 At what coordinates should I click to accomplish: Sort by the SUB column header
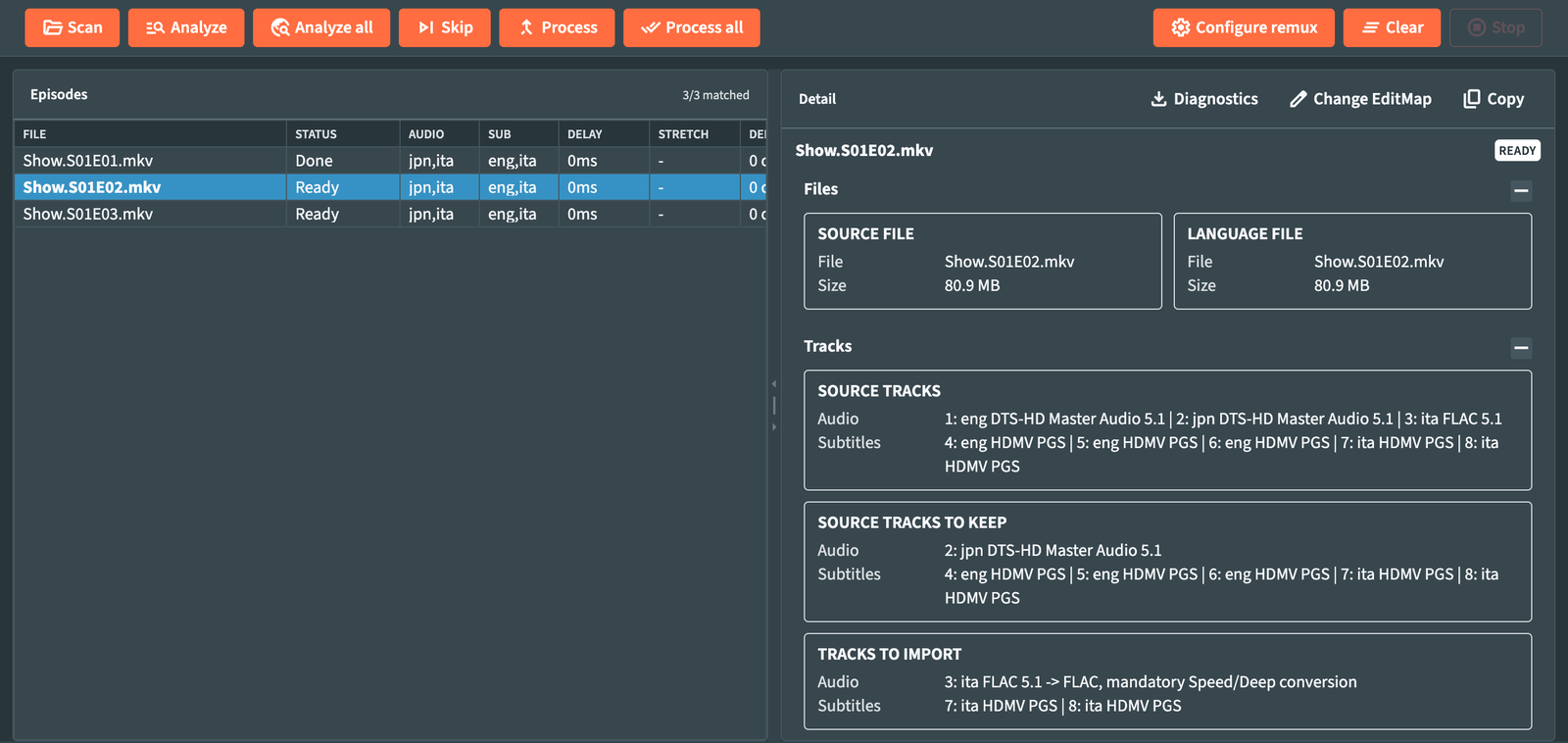coord(519,134)
